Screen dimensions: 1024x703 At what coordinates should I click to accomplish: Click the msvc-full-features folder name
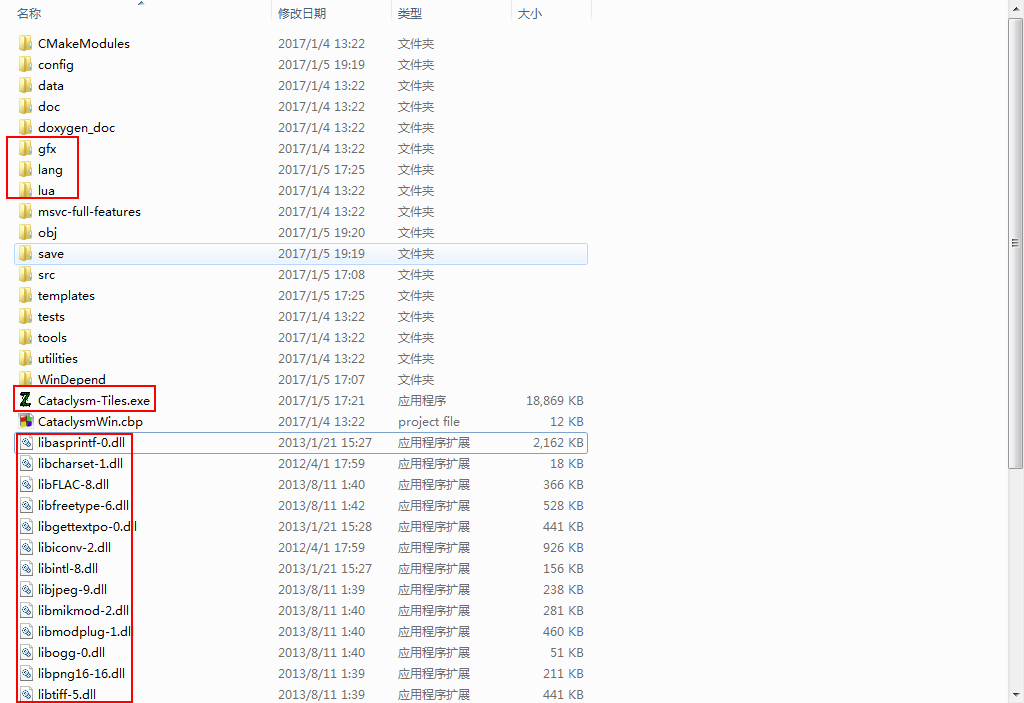(89, 211)
